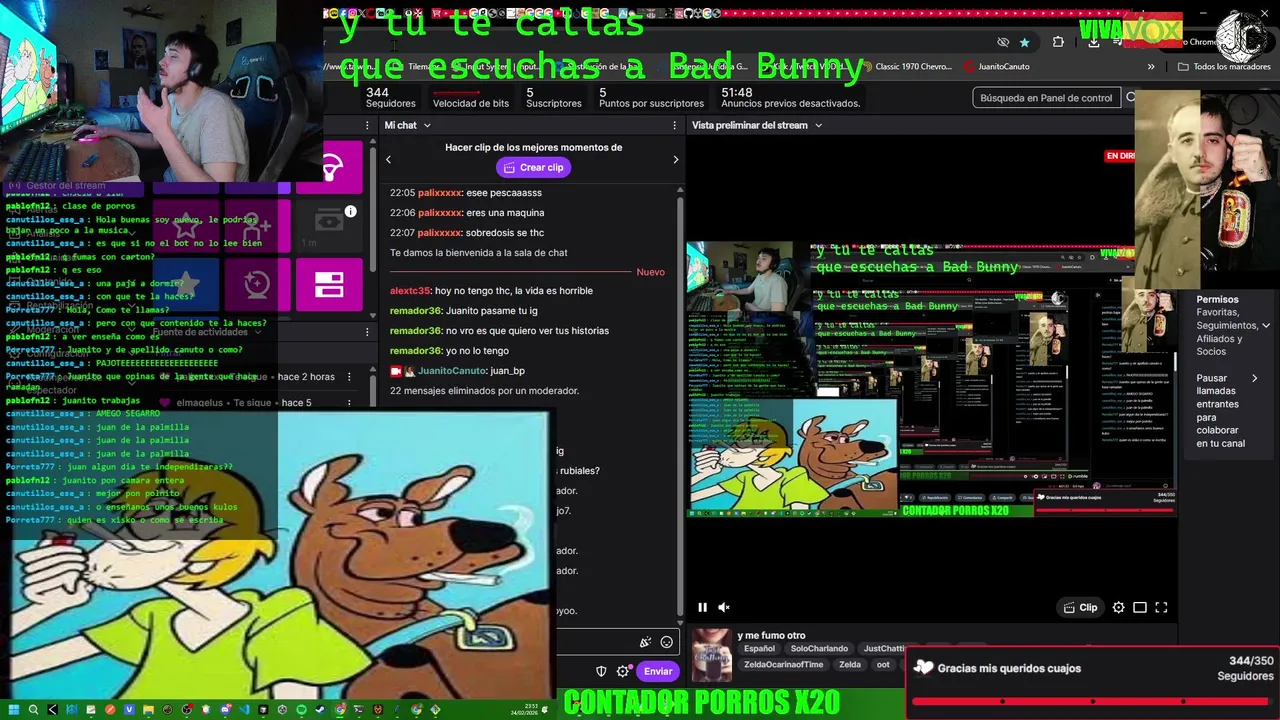
Task: Expand Favoritas, Seguimientos permissions chevron
Action: pyautogui.click(x=1265, y=326)
